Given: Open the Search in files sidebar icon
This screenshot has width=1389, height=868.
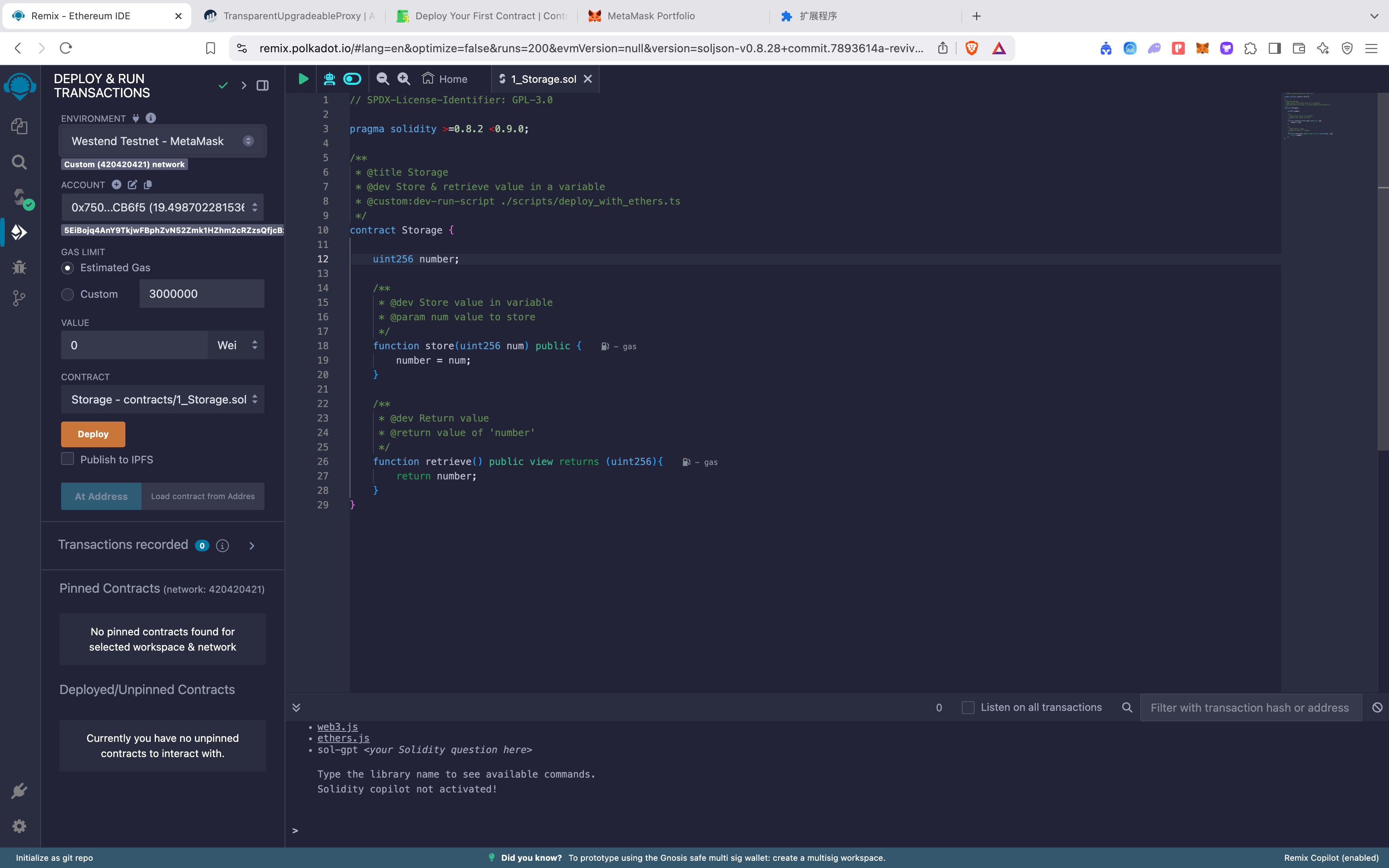Looking at the screenshot, I should point(19,162).
